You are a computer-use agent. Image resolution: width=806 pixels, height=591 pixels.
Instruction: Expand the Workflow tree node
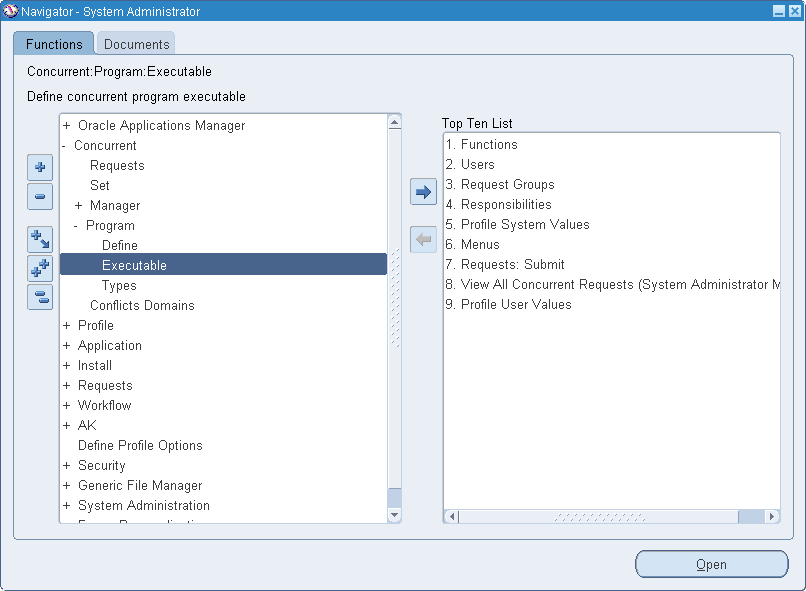tap(66, 405)
